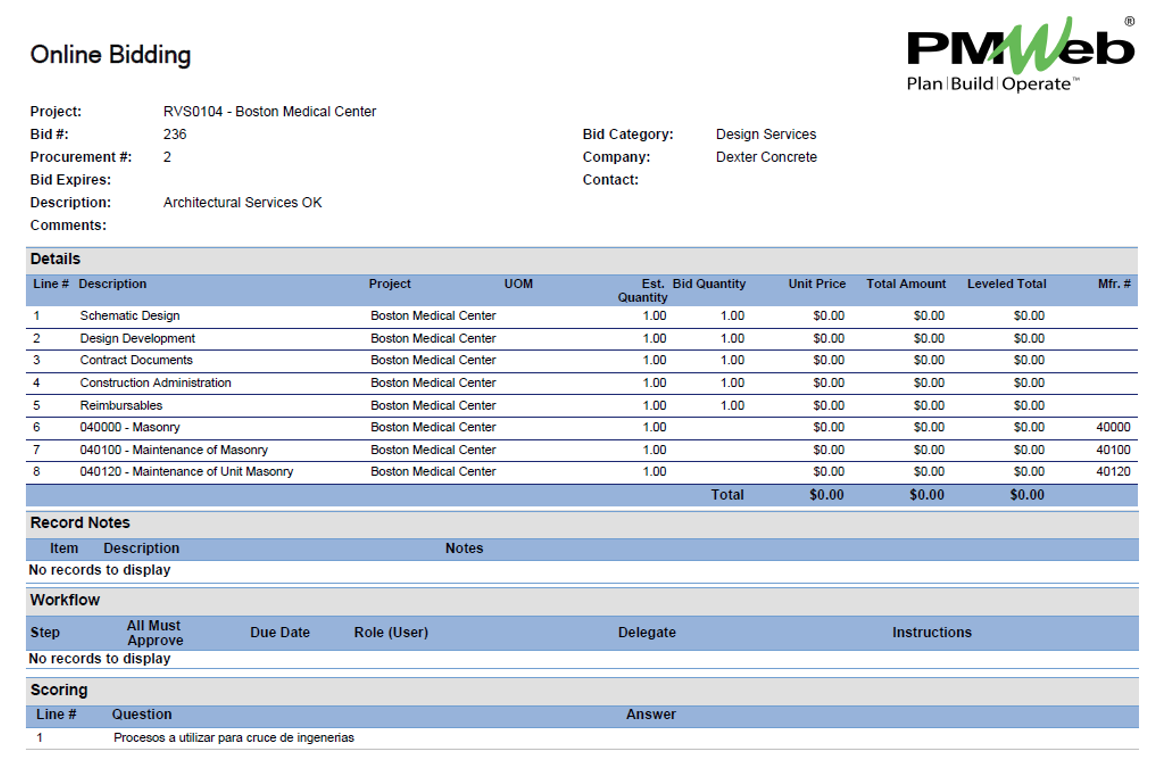Click the 'Notes' column header
The image size is (1165, 771).
(464, 548)
